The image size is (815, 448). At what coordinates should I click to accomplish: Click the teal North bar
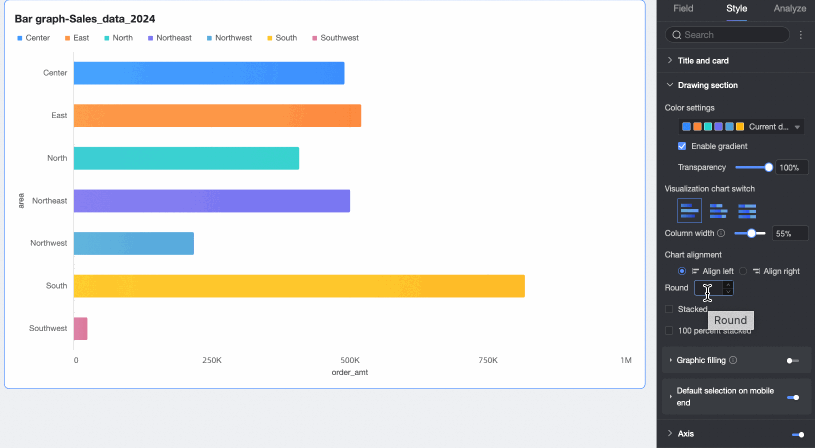pyautogui.click(x=186, y=158)
